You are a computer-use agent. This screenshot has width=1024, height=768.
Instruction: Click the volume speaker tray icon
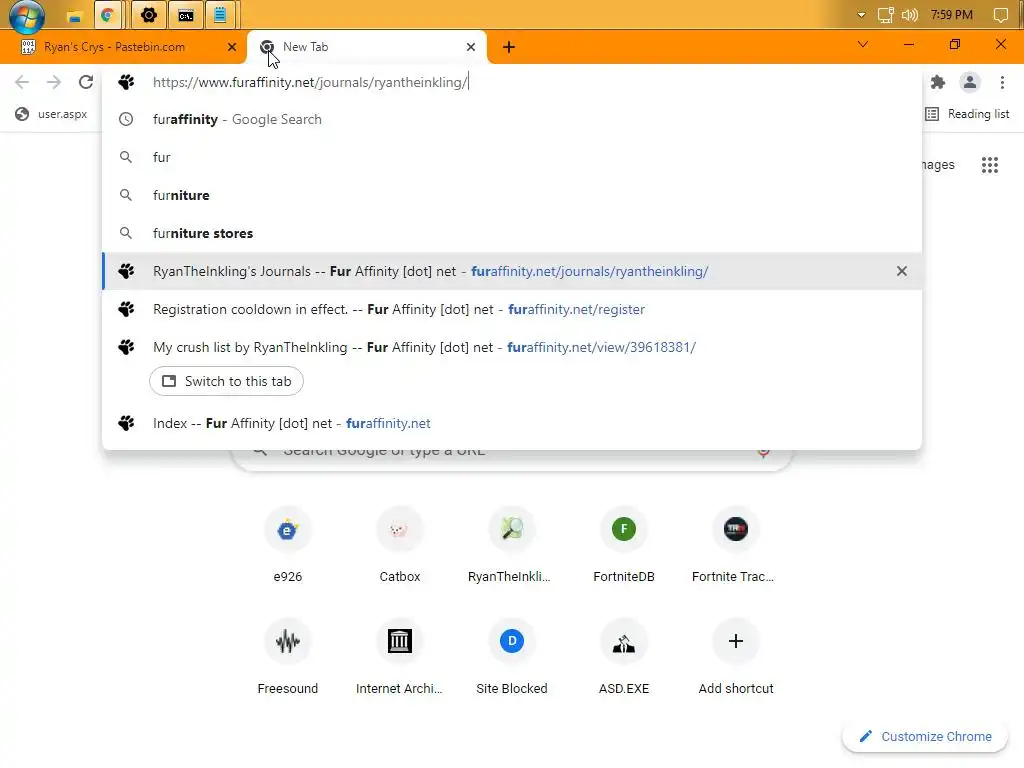coord(910,15)
